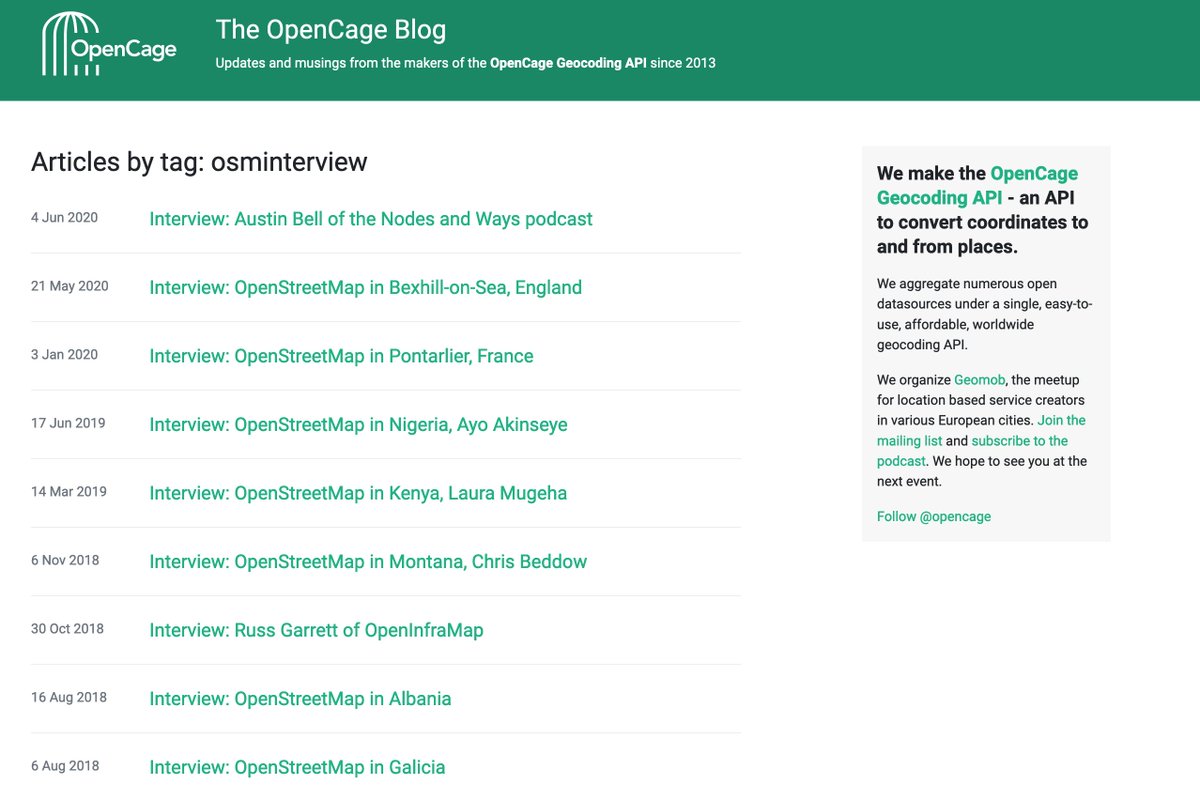Select the 4 Jun 2020 date text
This screenshot has width=1200, height=800.
pos(63,216)
